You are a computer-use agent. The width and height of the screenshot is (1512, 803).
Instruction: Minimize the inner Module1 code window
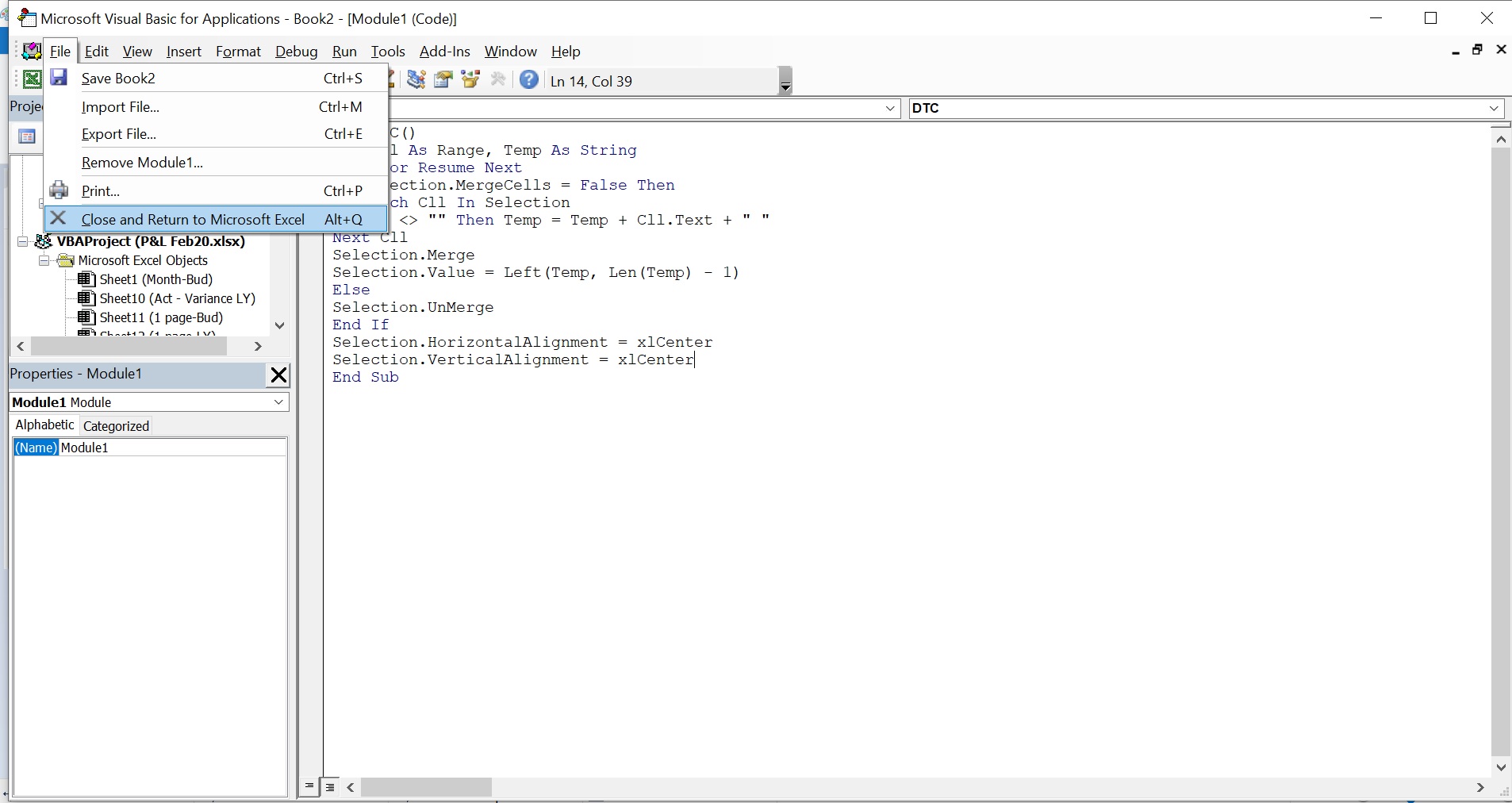[1456, 50]
